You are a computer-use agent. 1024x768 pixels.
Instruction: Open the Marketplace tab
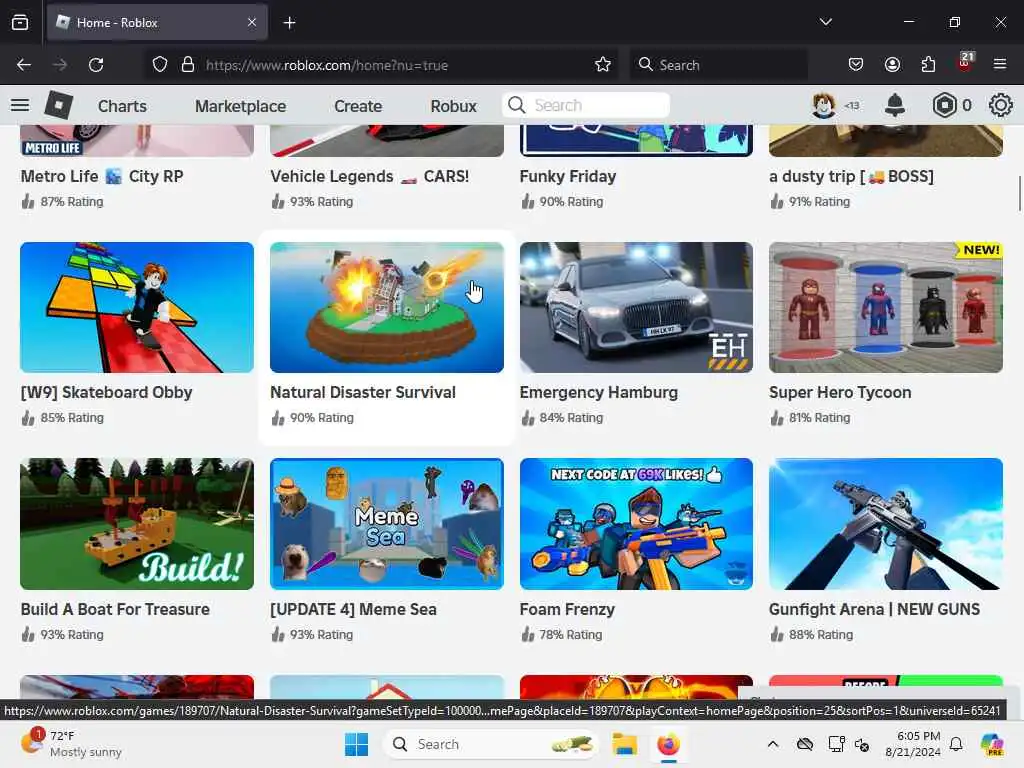click(x=240, y=106)
